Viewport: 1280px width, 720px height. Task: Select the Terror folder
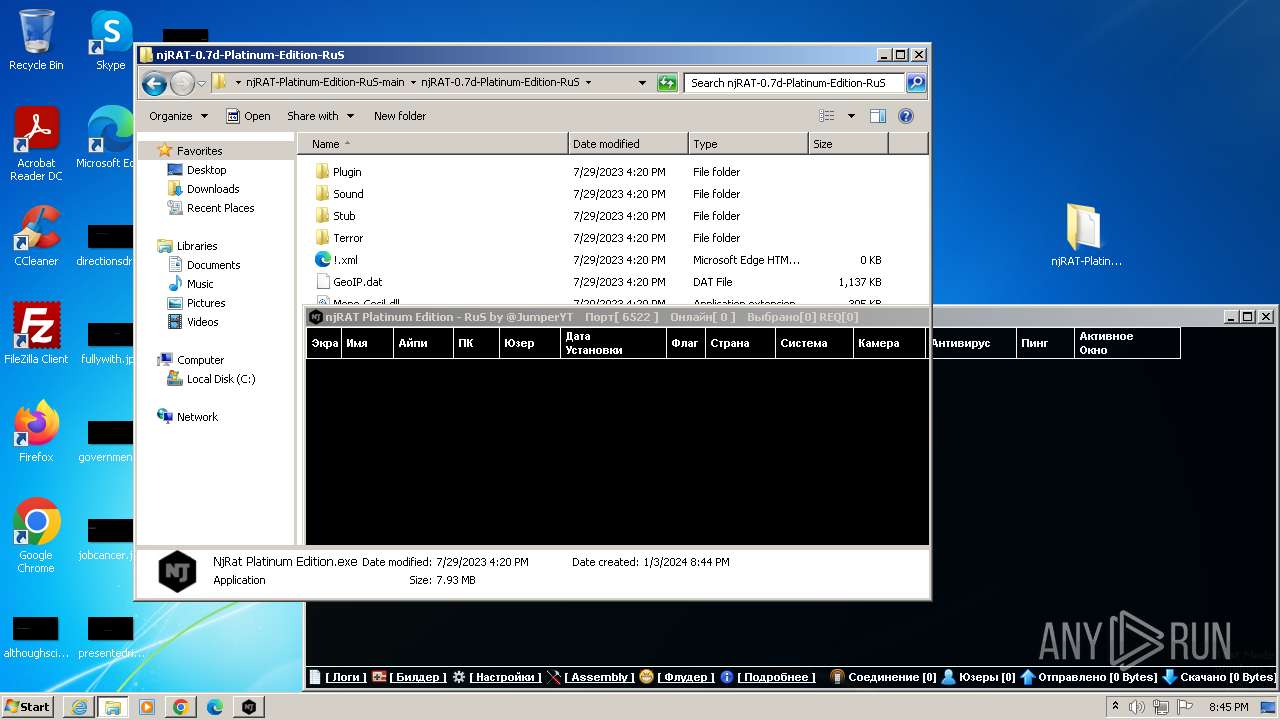tap(348, 238)
